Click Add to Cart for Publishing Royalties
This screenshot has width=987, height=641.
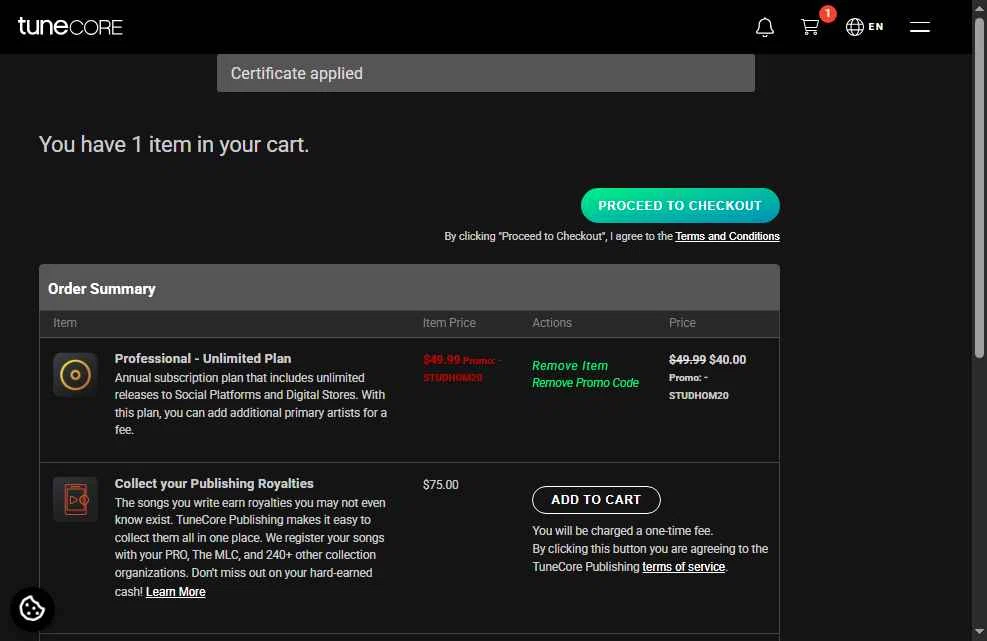tap(596, 500)
